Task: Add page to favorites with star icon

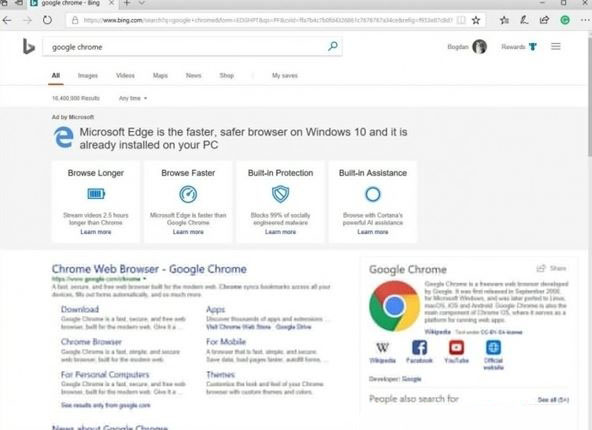Action: (476, 20)
